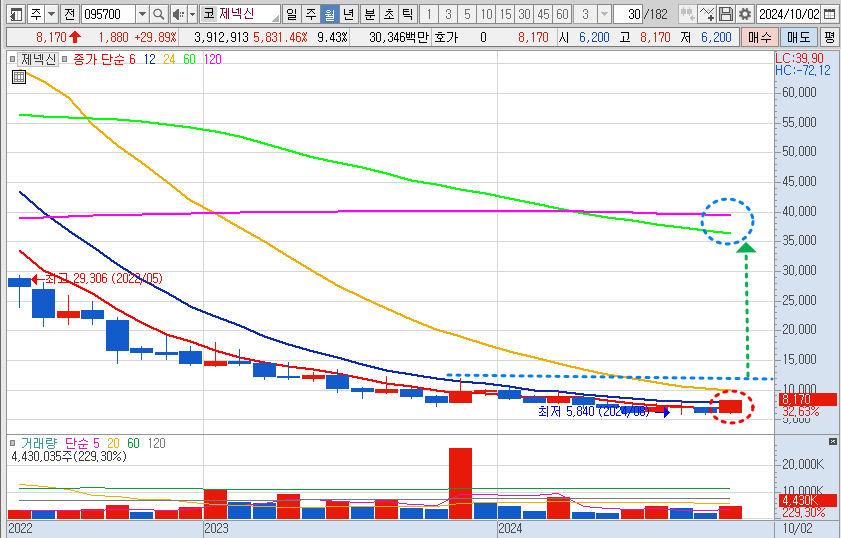The image size is (841, 538).
Task: Click the 거래량 volume legend label
Action: point(39,443)
